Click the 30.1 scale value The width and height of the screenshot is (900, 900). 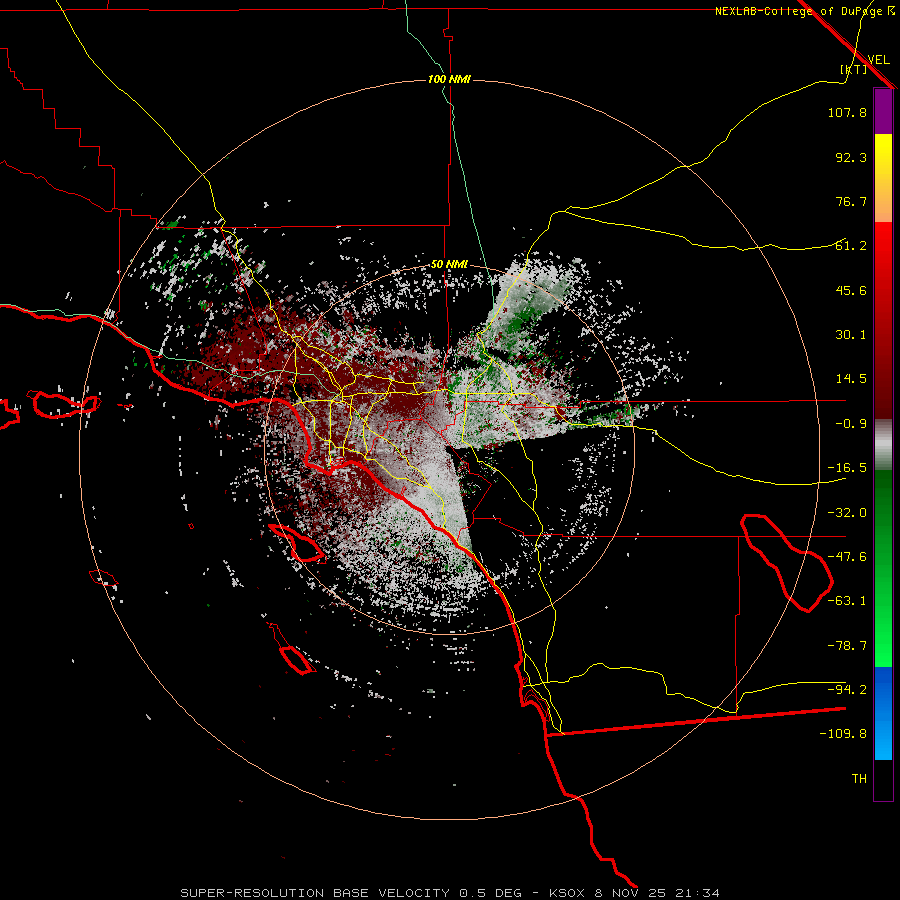(851, 335)
